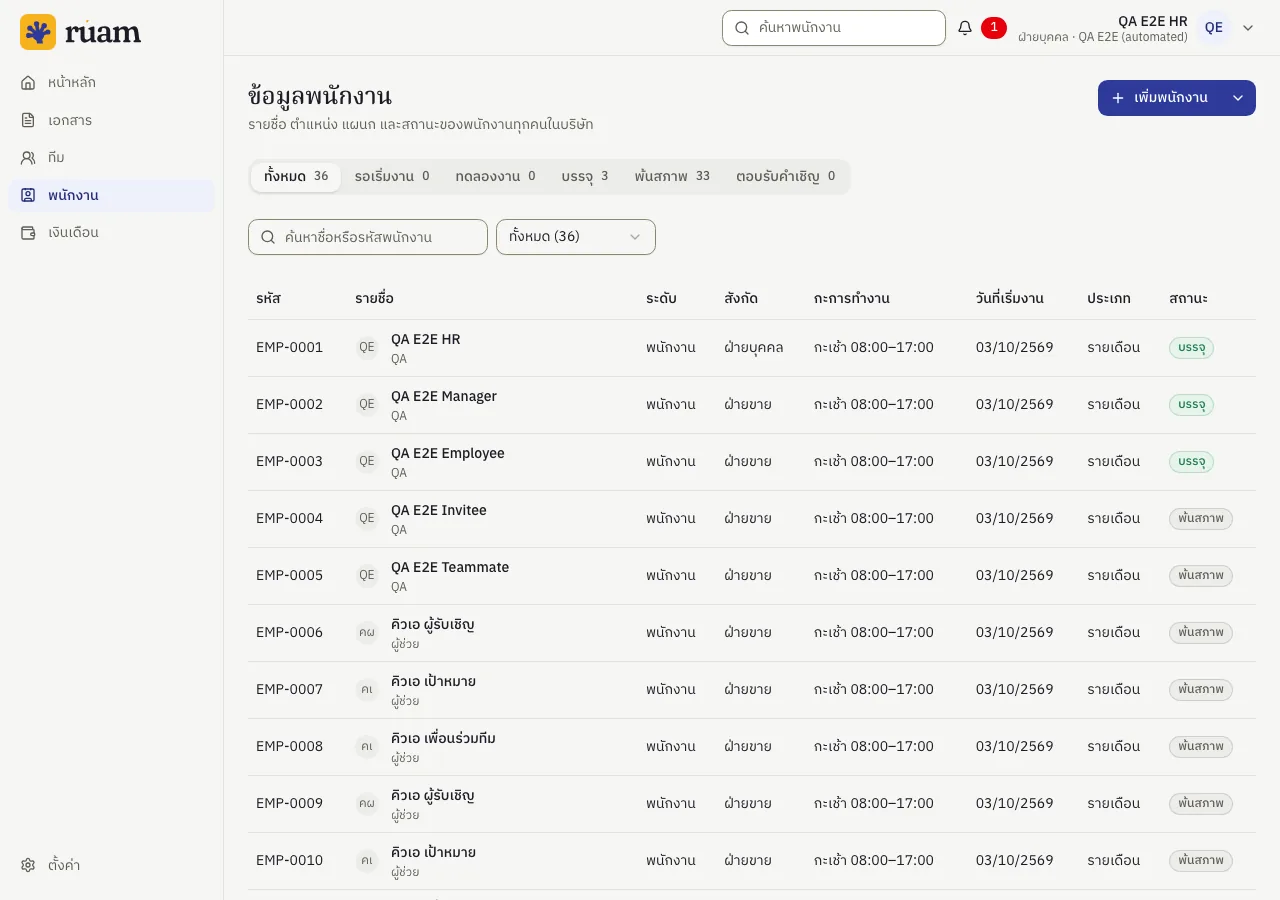1280x900 pixels.
Task: Open notifications bell icon
Action: [965, 28]
